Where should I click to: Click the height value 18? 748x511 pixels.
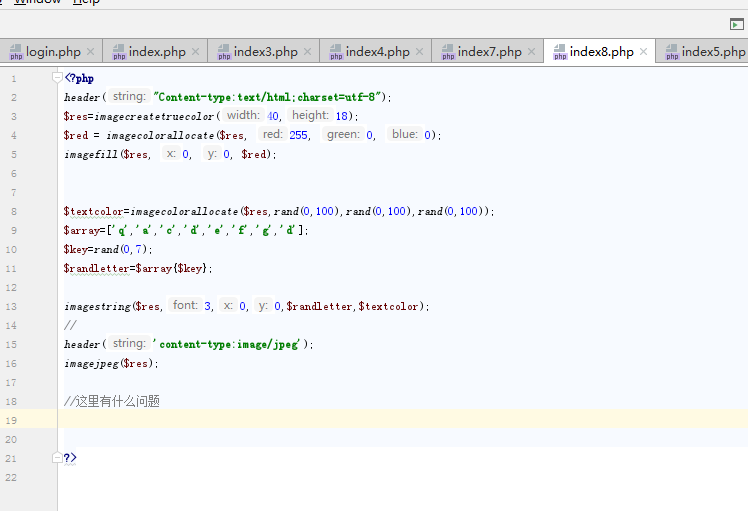point(342,116)
